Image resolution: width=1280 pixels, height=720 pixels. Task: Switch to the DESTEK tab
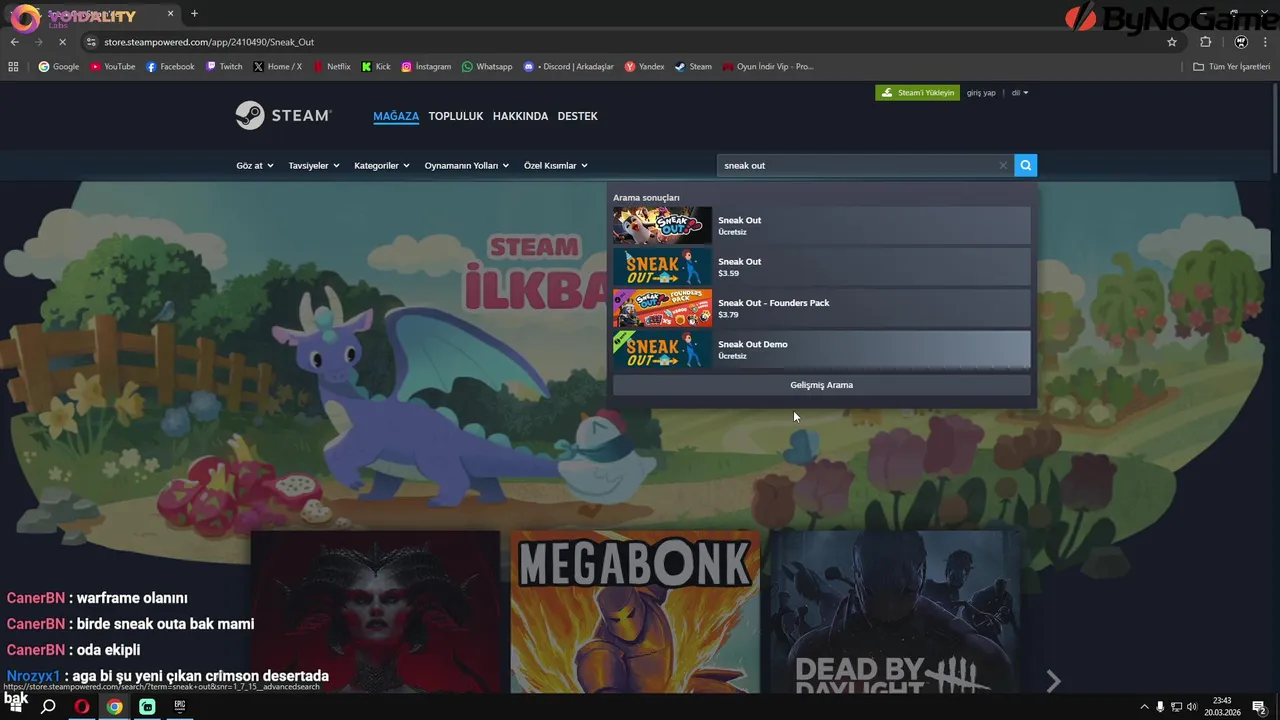(x=577, y=116)
